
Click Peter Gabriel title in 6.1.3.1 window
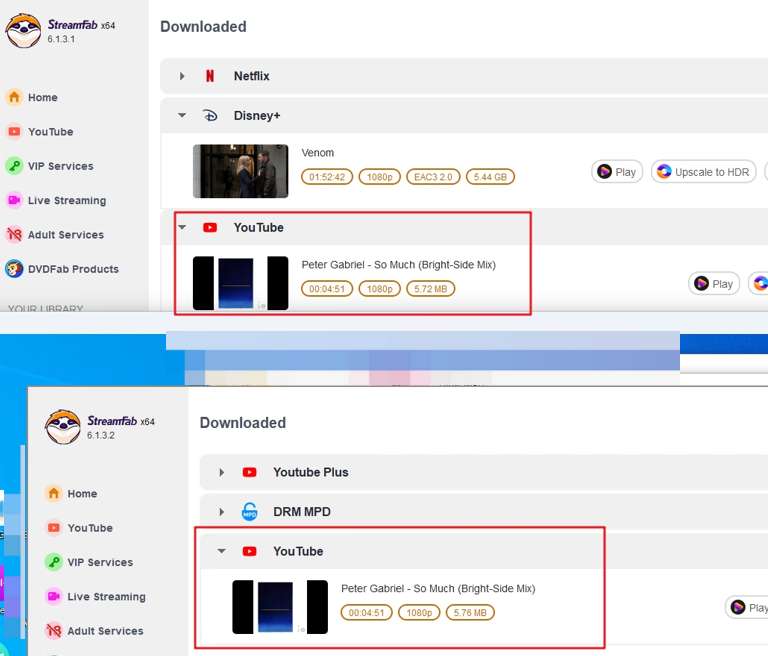point(398,265)
